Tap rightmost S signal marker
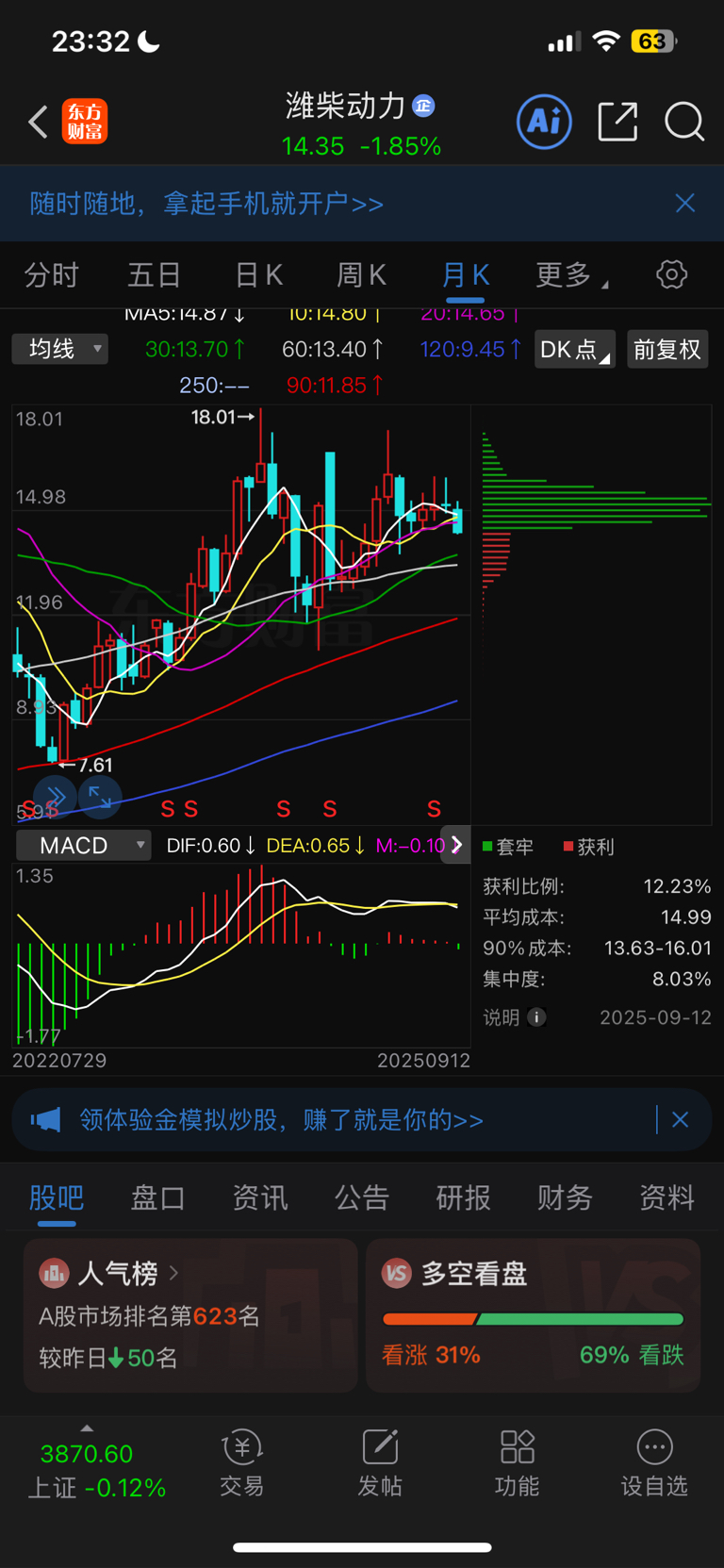724x1568 pixels. click(x=434, y=808)
